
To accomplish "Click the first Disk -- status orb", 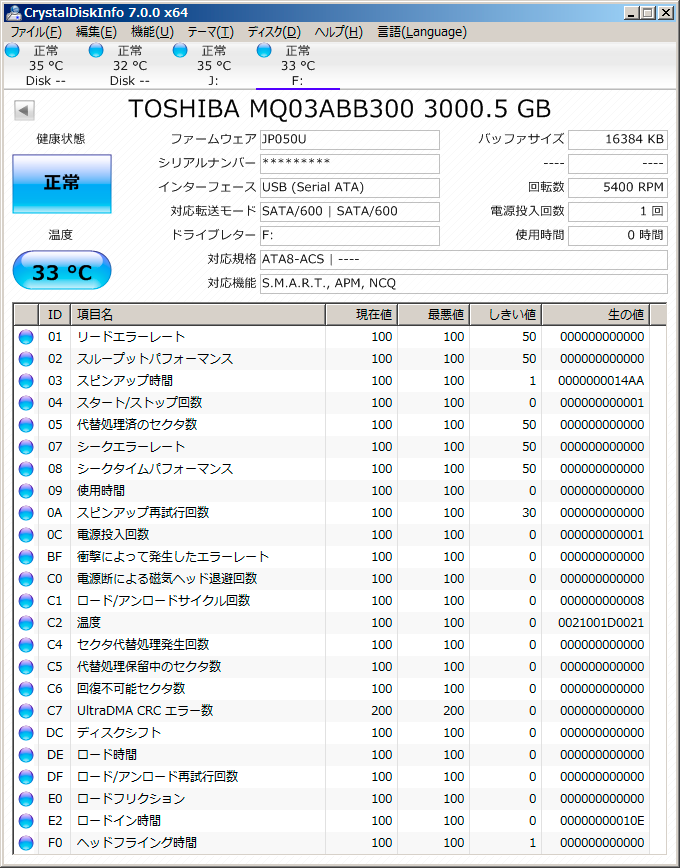I will pos(12,50).
